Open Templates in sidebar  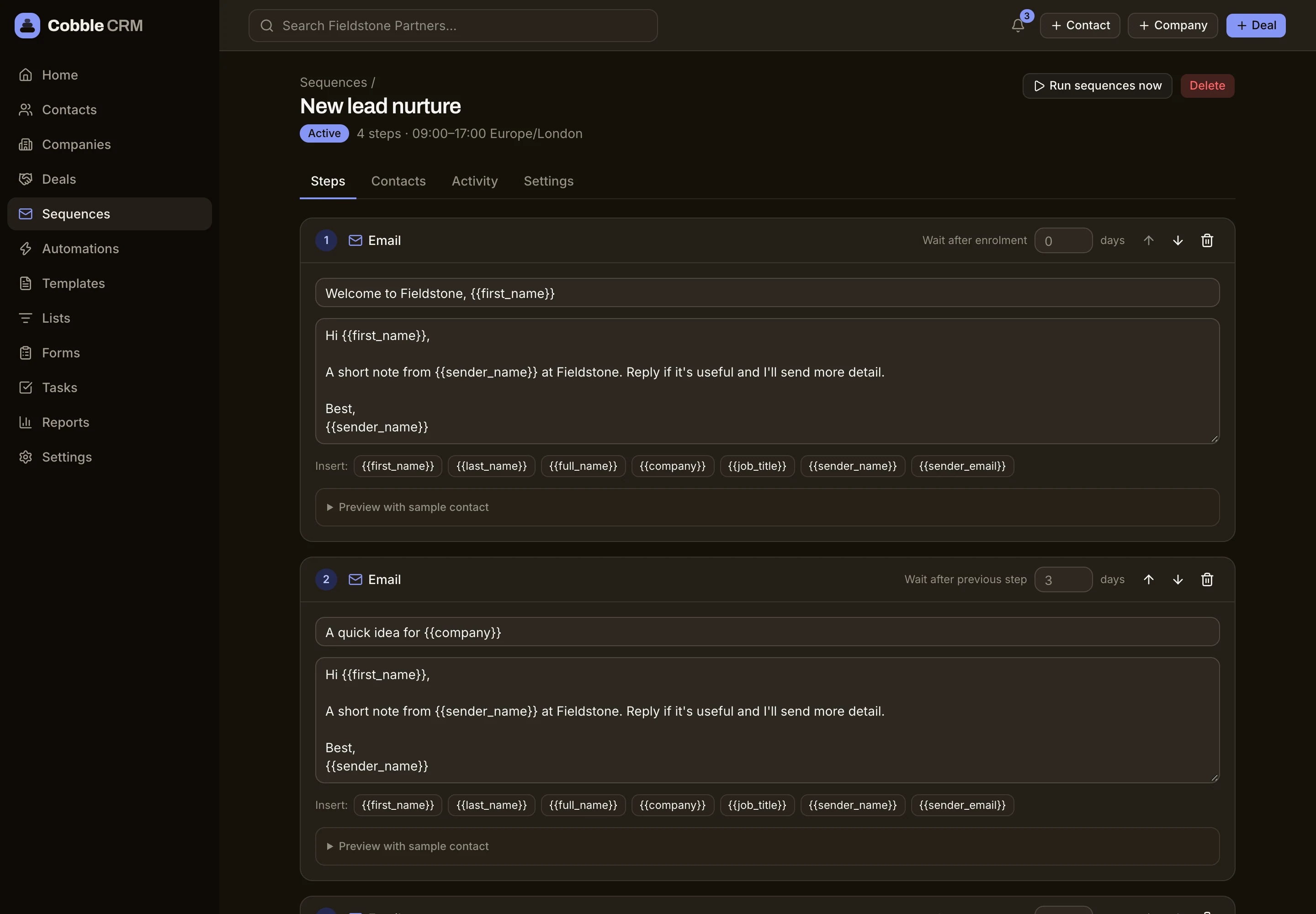109,283
